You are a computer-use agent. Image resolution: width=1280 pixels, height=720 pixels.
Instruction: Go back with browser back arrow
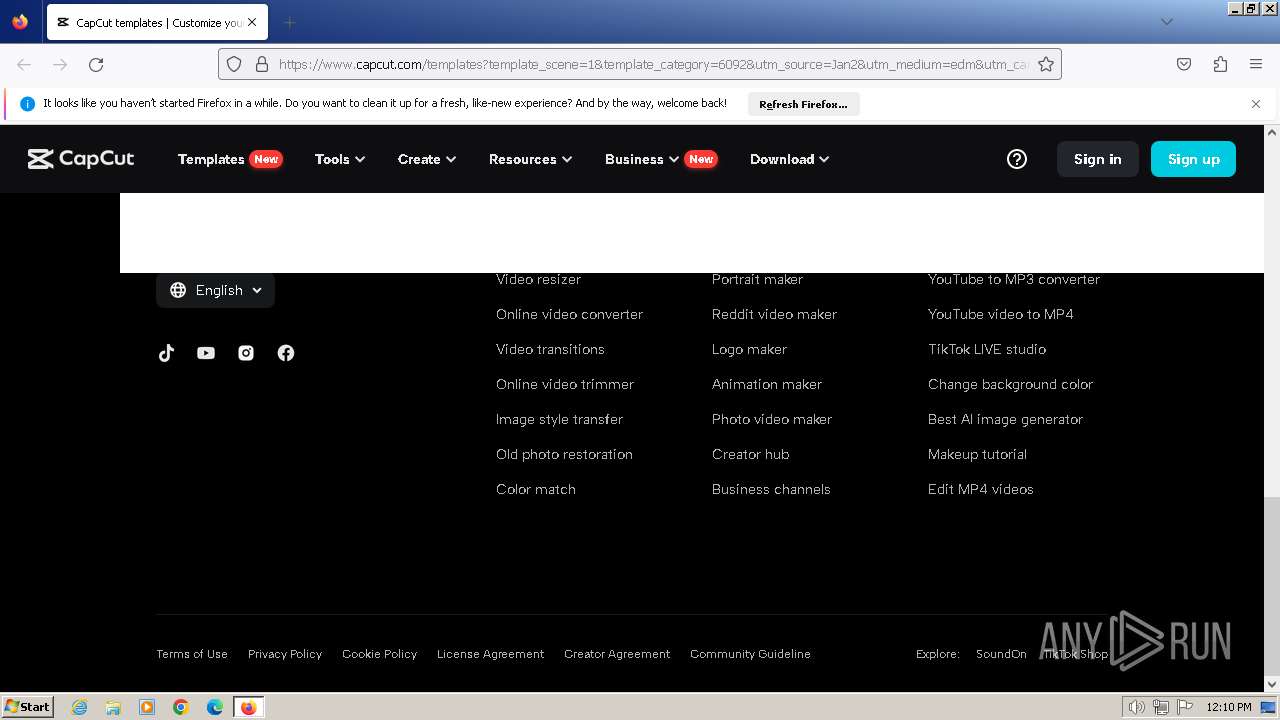pos(24,64)
